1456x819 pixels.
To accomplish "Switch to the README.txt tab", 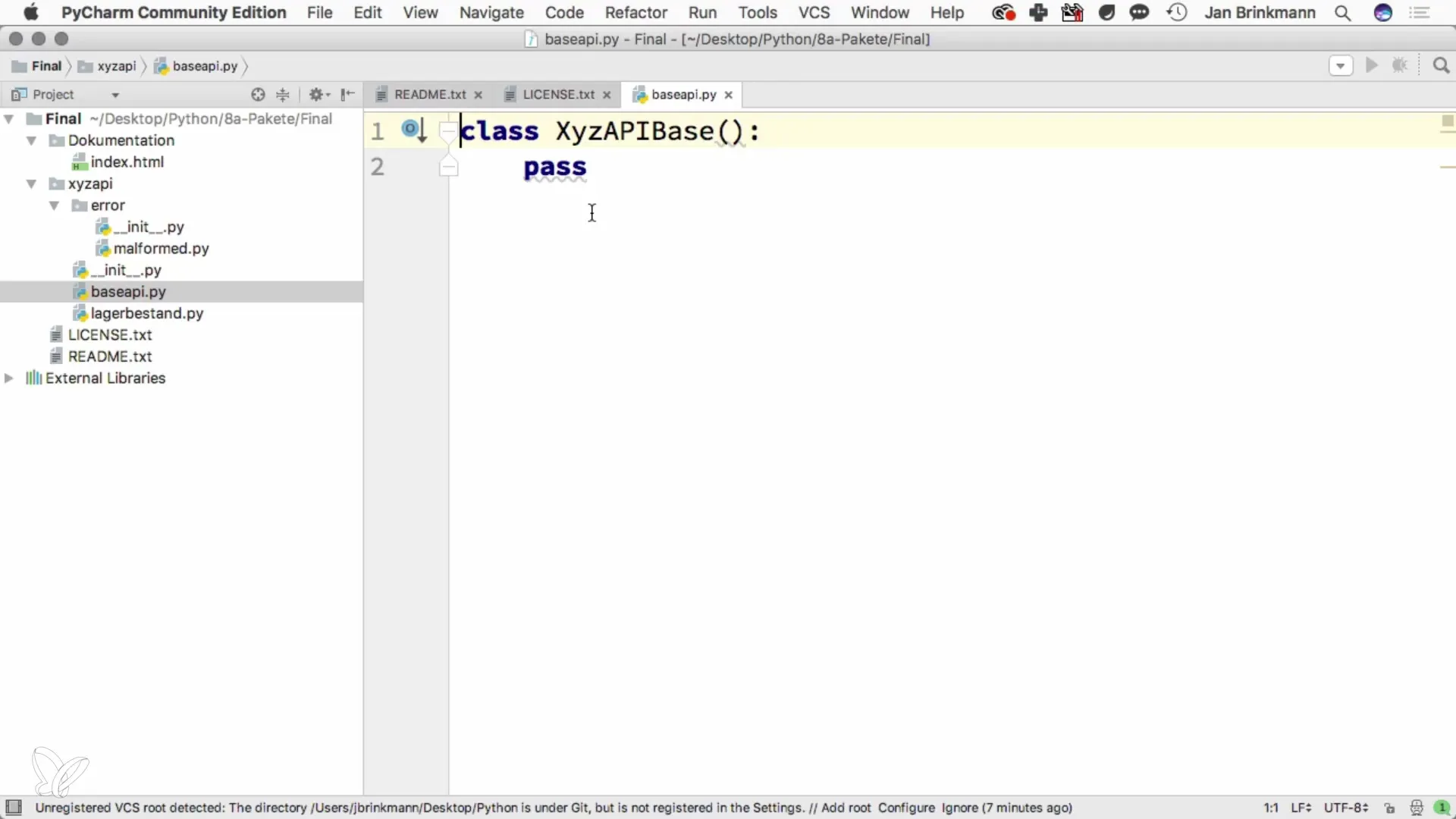I will point(429,95).
